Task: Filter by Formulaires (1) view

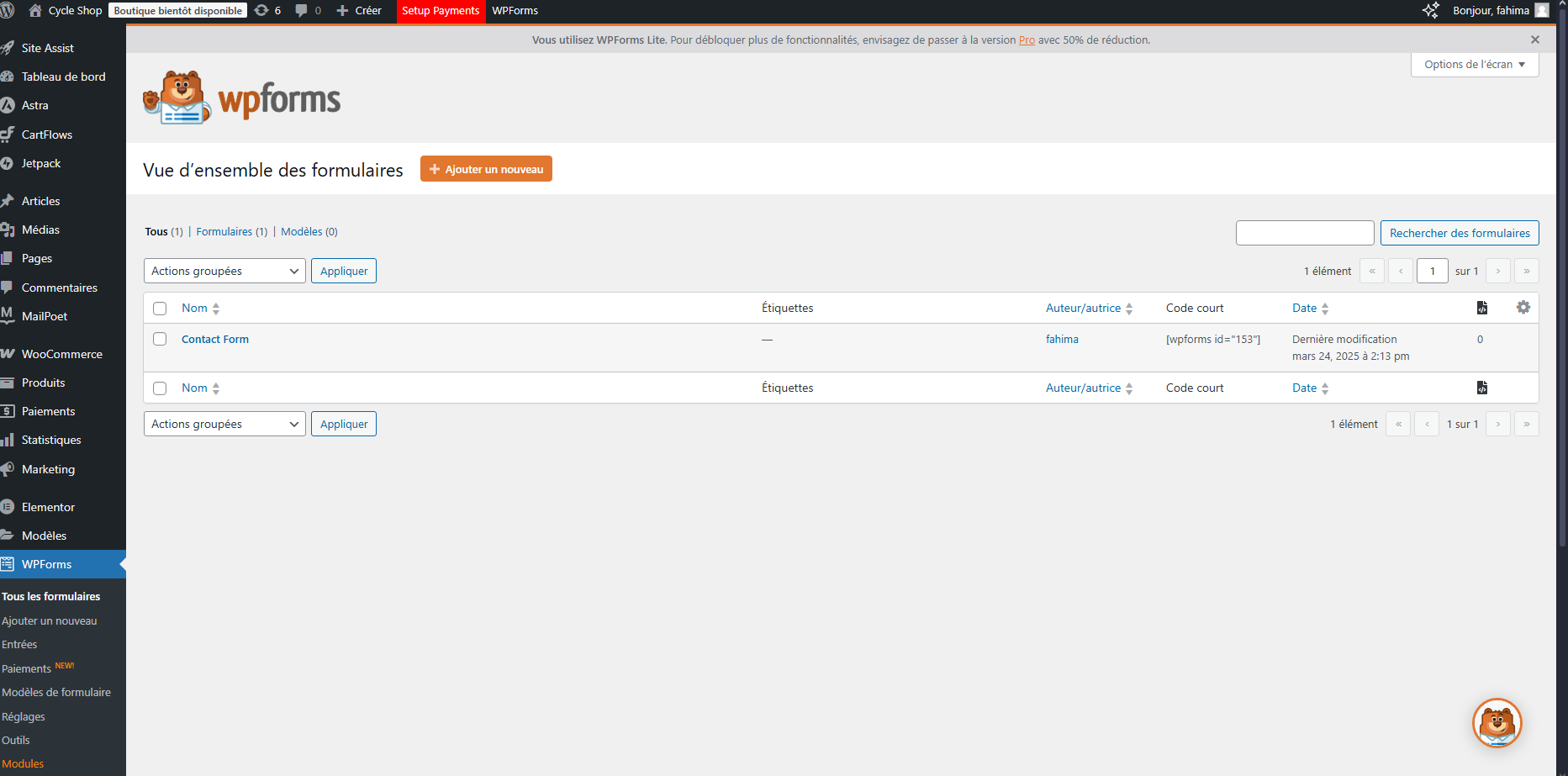Action: click(232, 231)
